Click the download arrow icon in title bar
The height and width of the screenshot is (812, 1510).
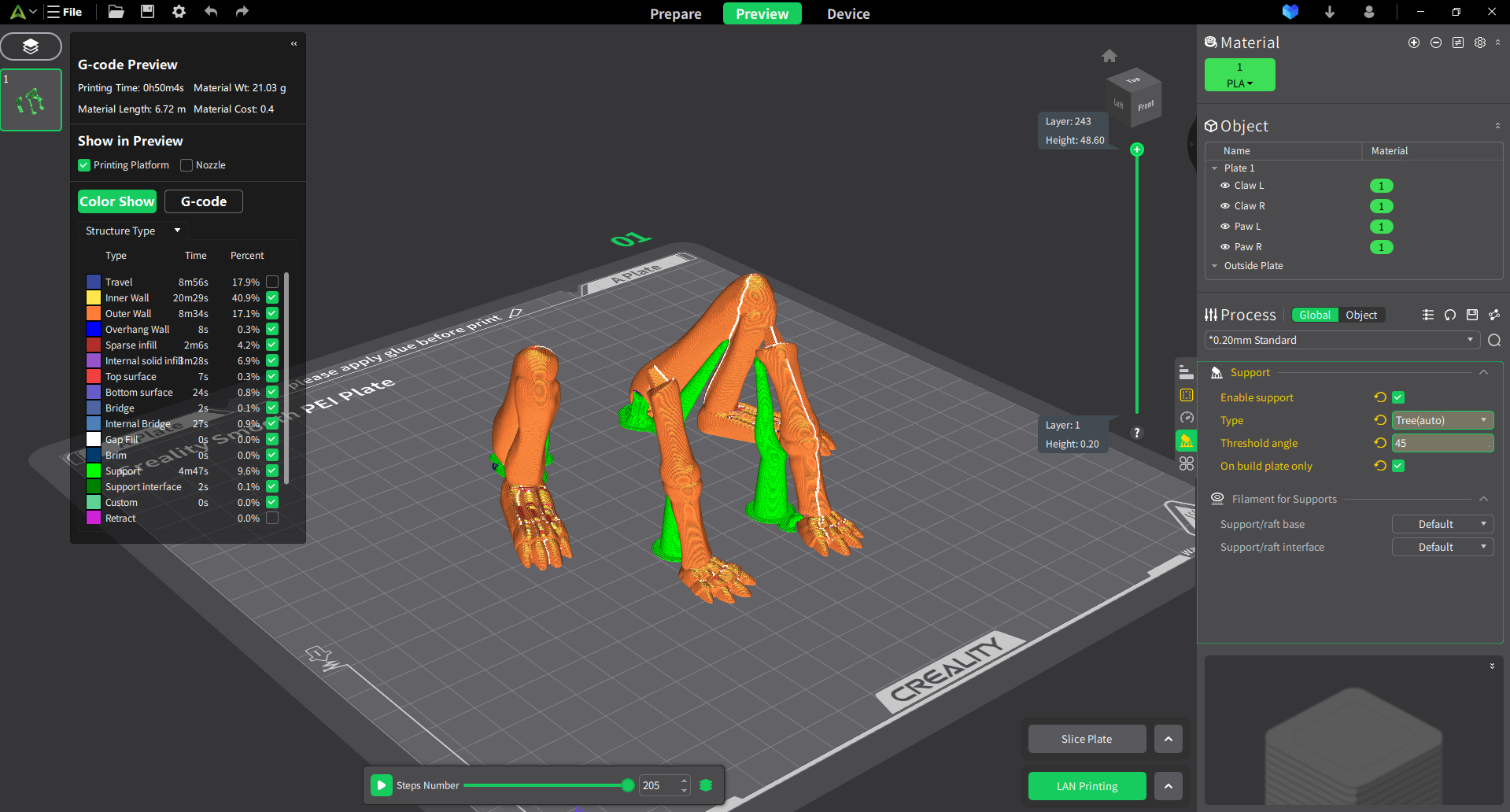[1330, 12]
